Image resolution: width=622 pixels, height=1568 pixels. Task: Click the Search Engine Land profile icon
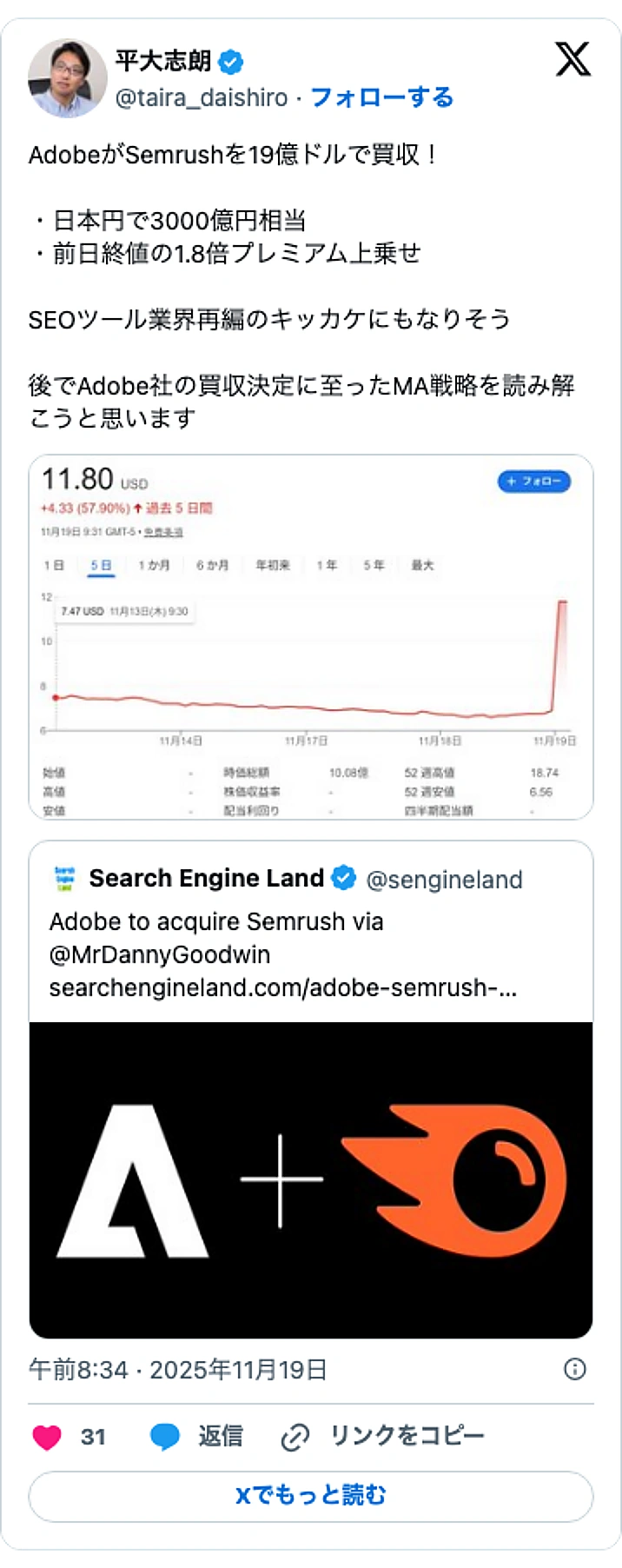(63, 878)
